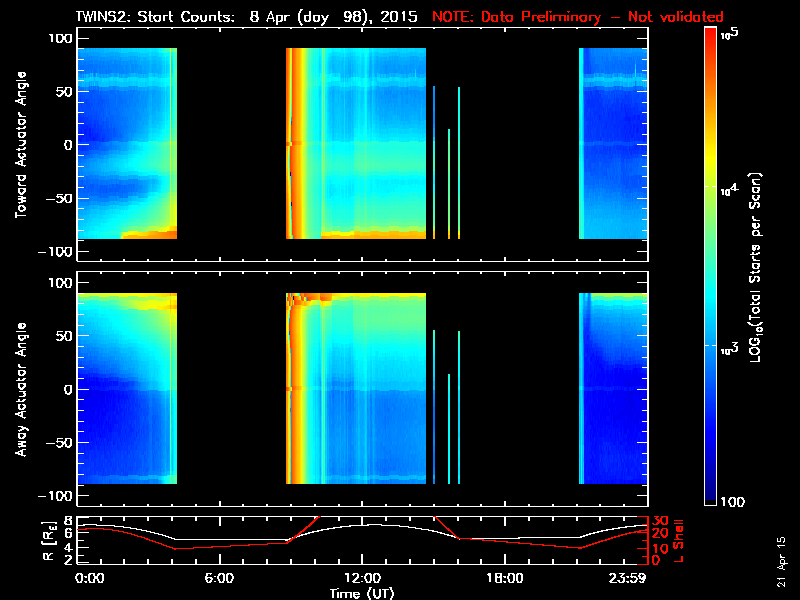Image resolution: width=800 pixels, height=600 pixels.
Task: Click the "100" label below the color bar
Action: tap(733, 500)
